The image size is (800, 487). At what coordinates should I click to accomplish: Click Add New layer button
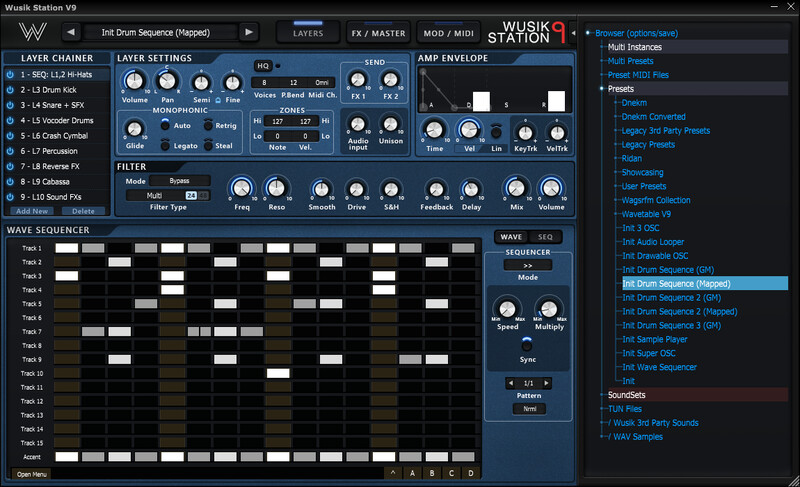click(32, 211)
